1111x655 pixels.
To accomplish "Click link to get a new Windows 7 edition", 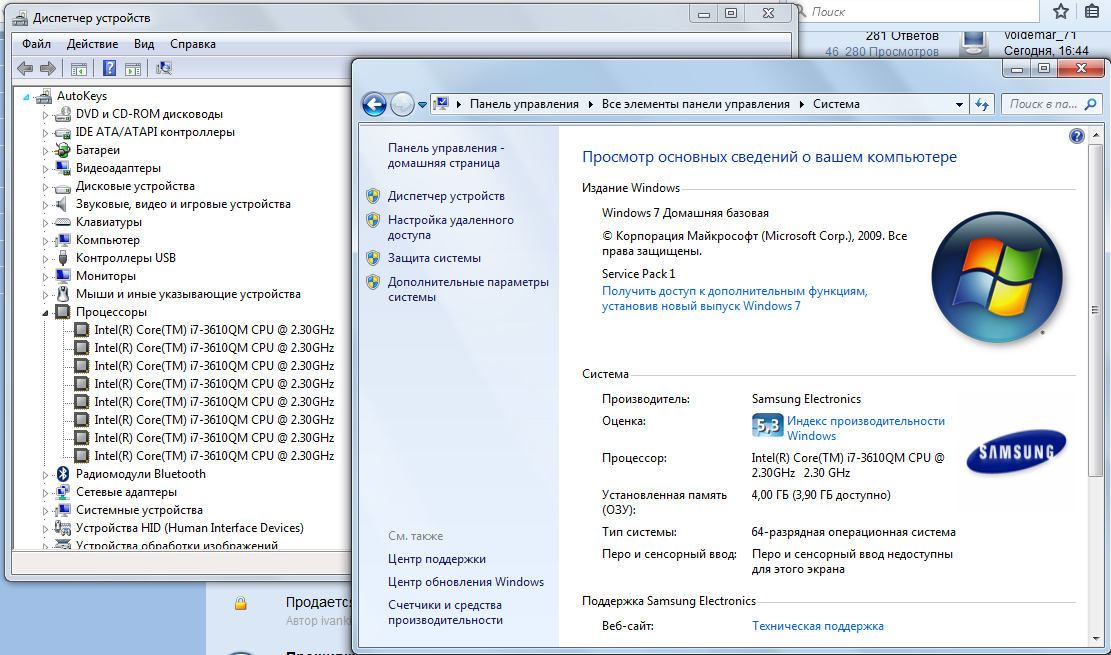I will [x=735, y=298].
